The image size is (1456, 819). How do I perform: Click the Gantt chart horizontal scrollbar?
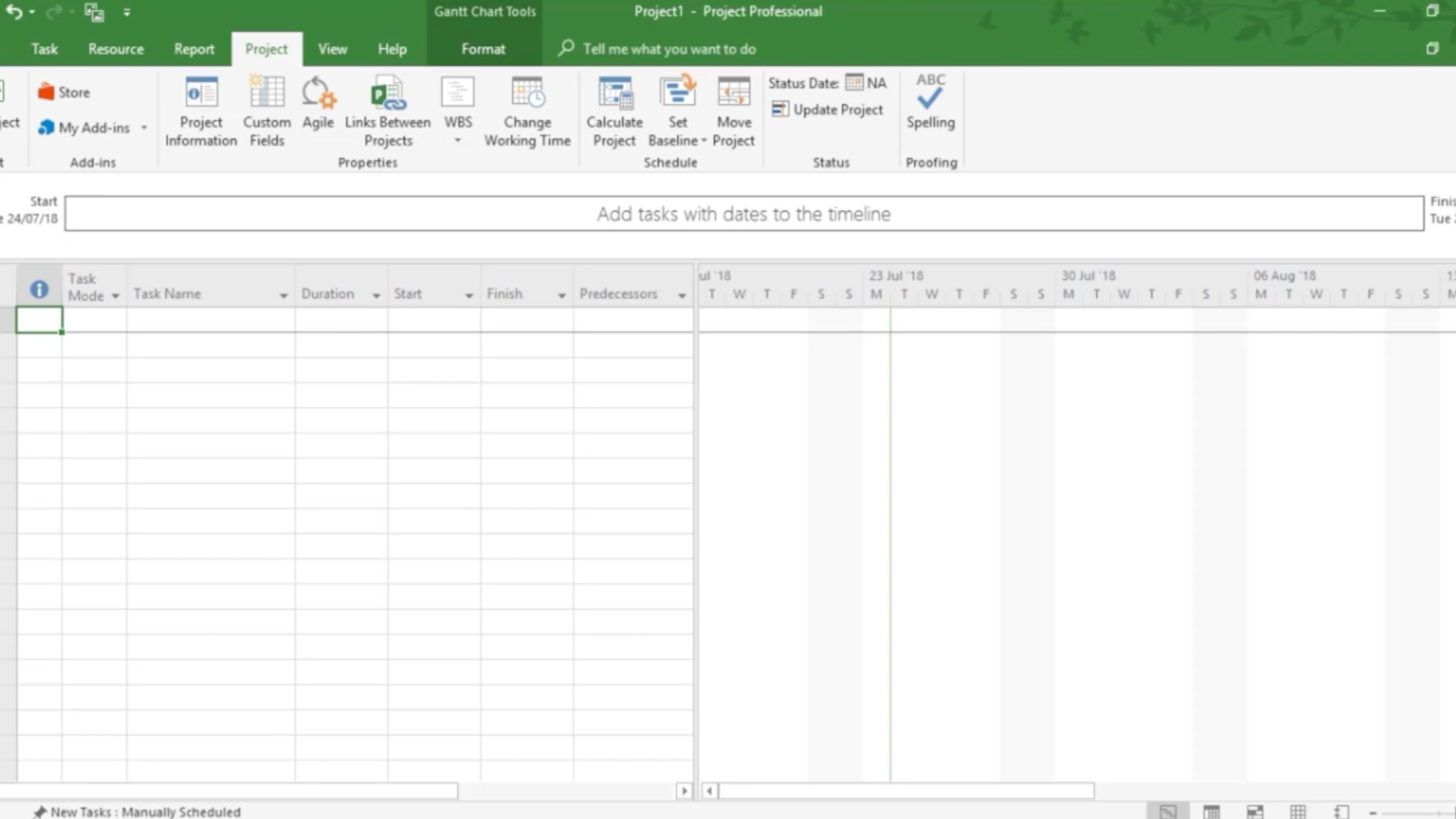tap(906, 791)
